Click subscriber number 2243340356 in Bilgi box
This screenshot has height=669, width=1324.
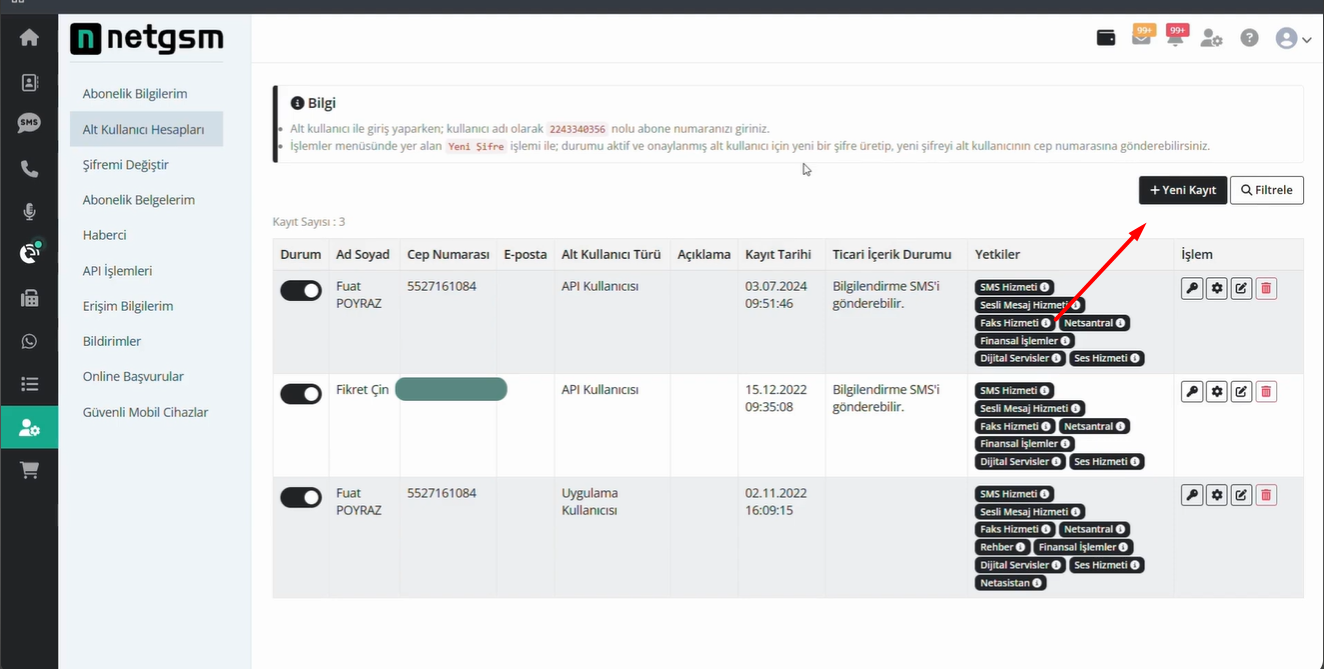pyautogui.click(x=578, y=129)
